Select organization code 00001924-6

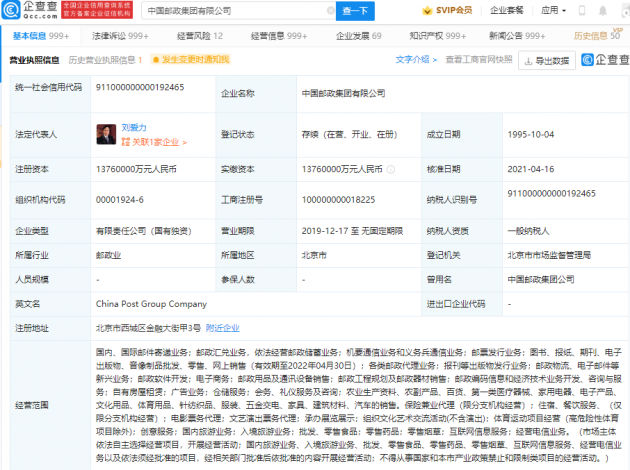120,200
